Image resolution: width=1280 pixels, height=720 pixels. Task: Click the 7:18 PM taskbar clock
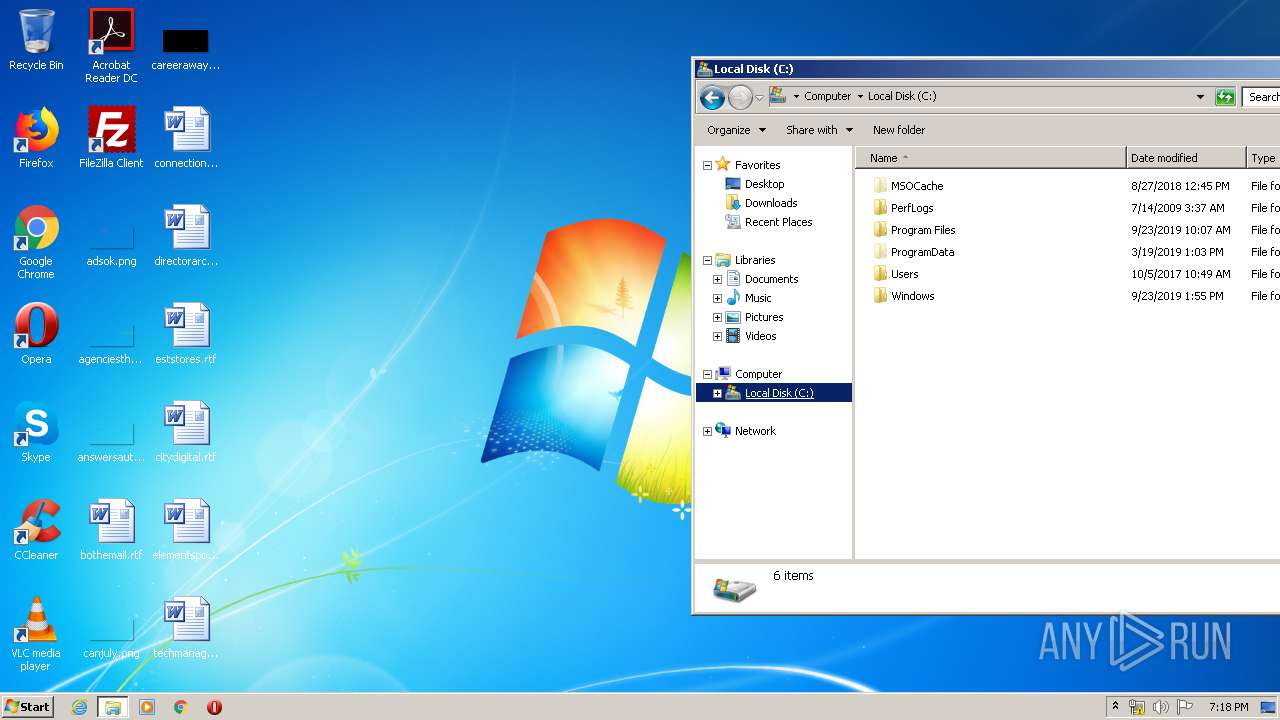(1228, 707)
